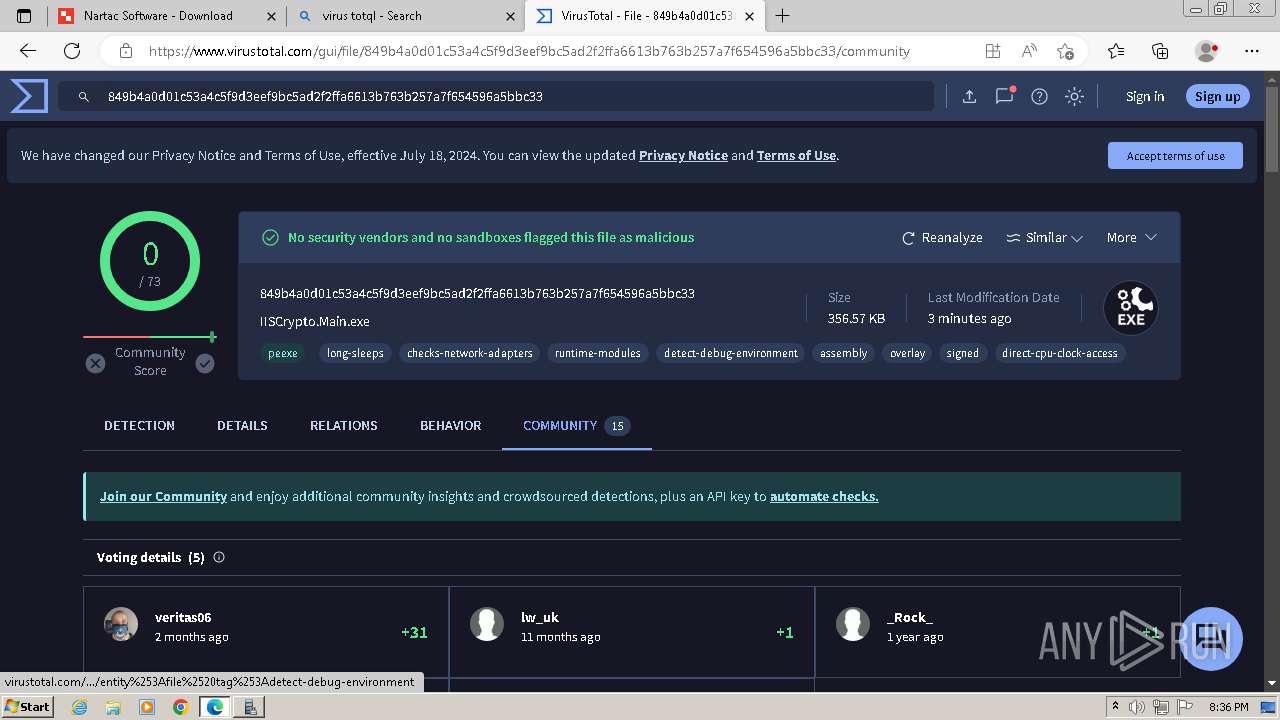Click the runtime-modules tag
The image size is (1280, 720).
tap(598, 353)
